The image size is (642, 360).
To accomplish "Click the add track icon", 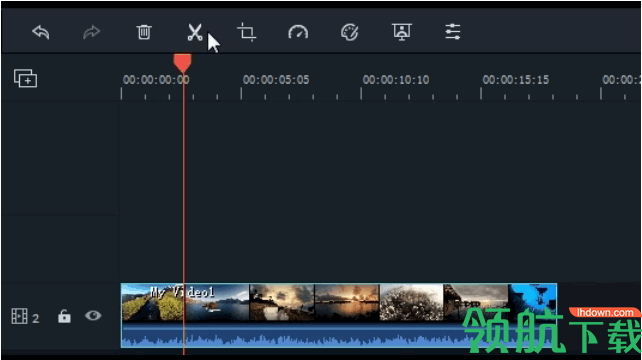I will (25, 78).
